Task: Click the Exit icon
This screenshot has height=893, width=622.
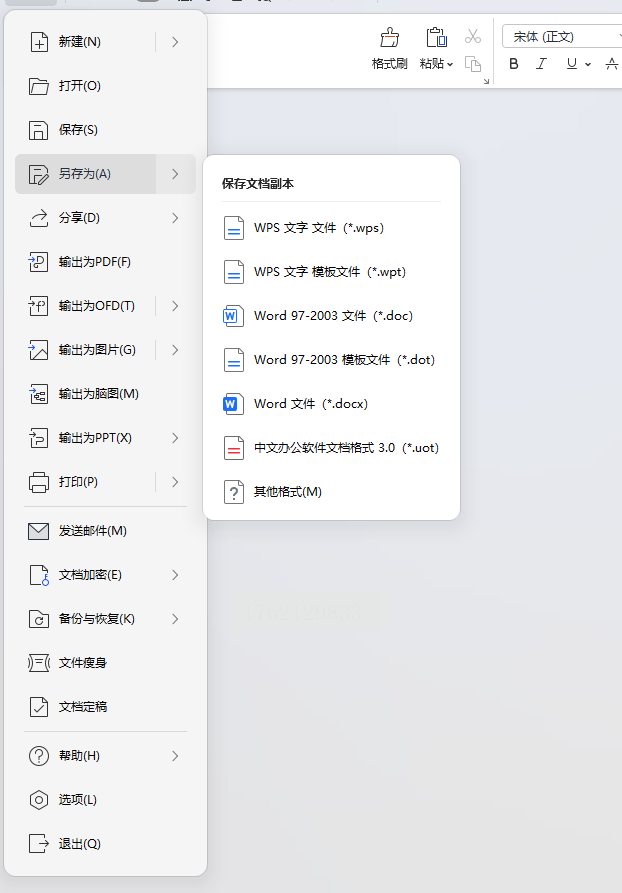Action: coord(39,843)
